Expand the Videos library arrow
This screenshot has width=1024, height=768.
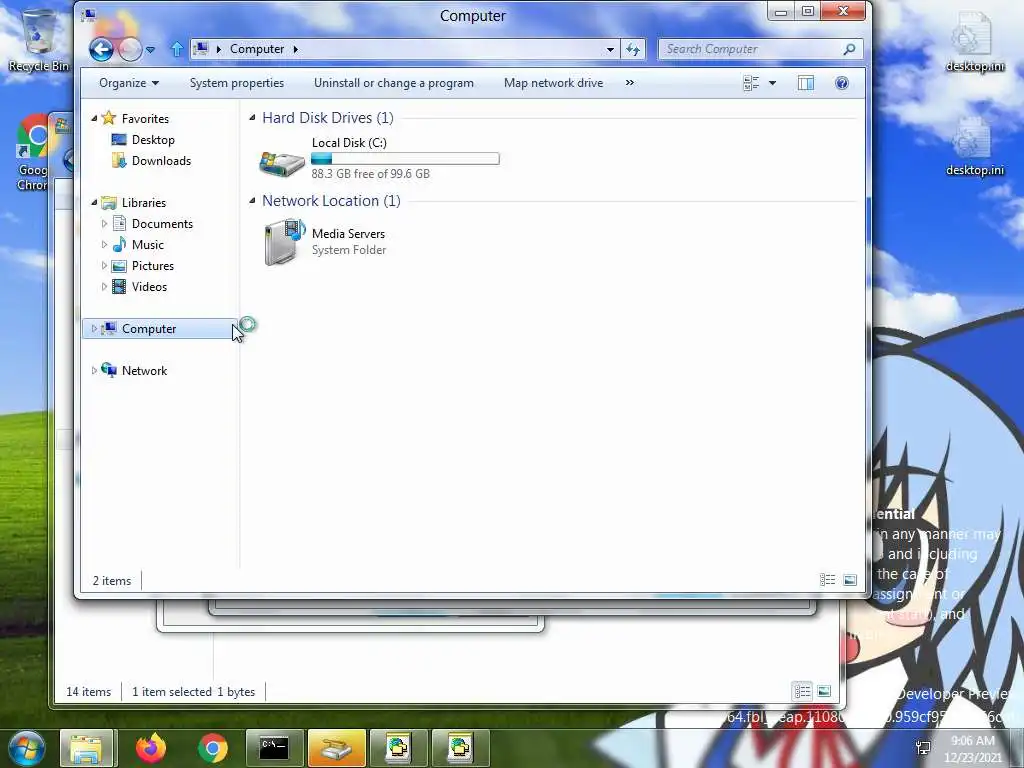tap(104, 286)
